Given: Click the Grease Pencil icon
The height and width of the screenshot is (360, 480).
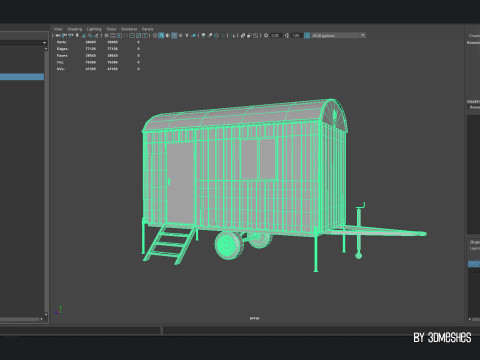Looking at the screenshot, I should (x=96, y=35).
